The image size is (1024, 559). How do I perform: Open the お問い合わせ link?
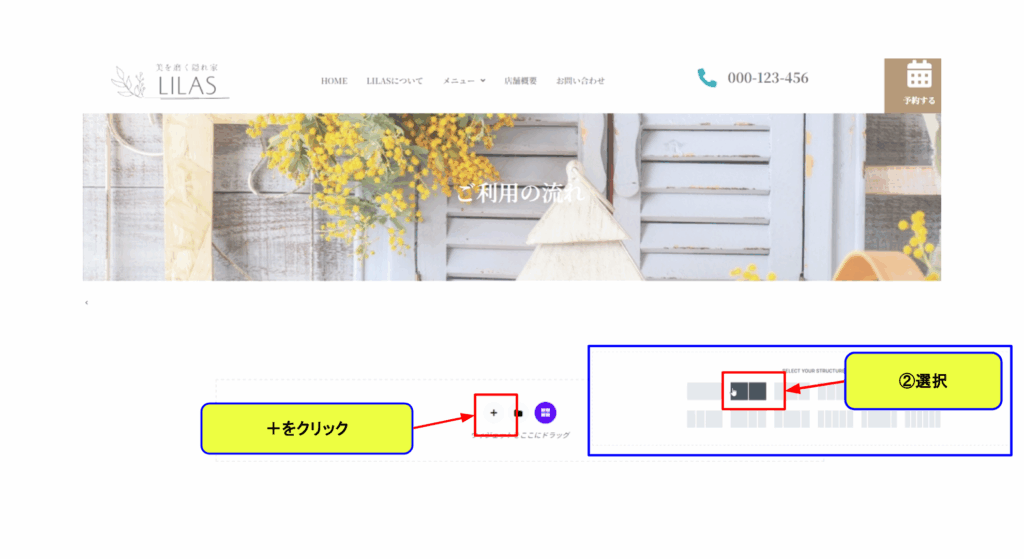click(x=581, y=81)
